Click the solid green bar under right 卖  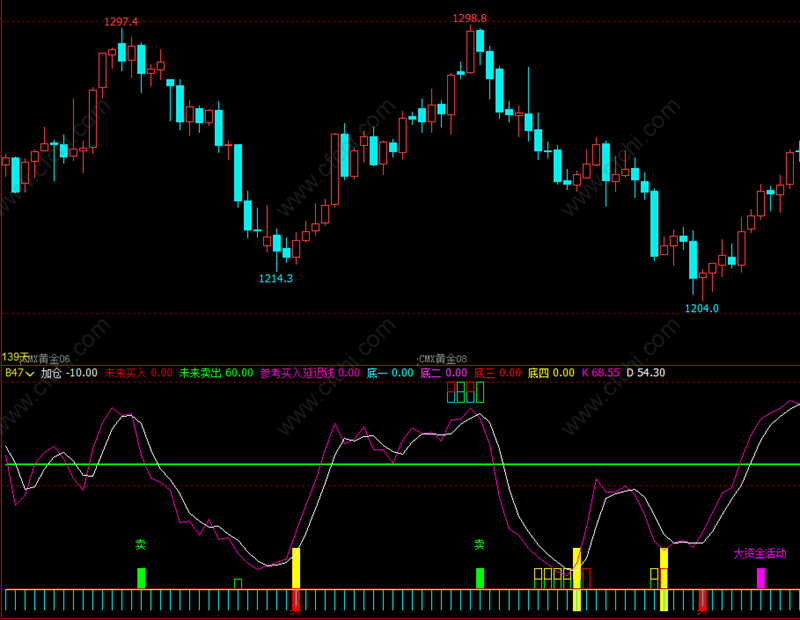(480, 579)
